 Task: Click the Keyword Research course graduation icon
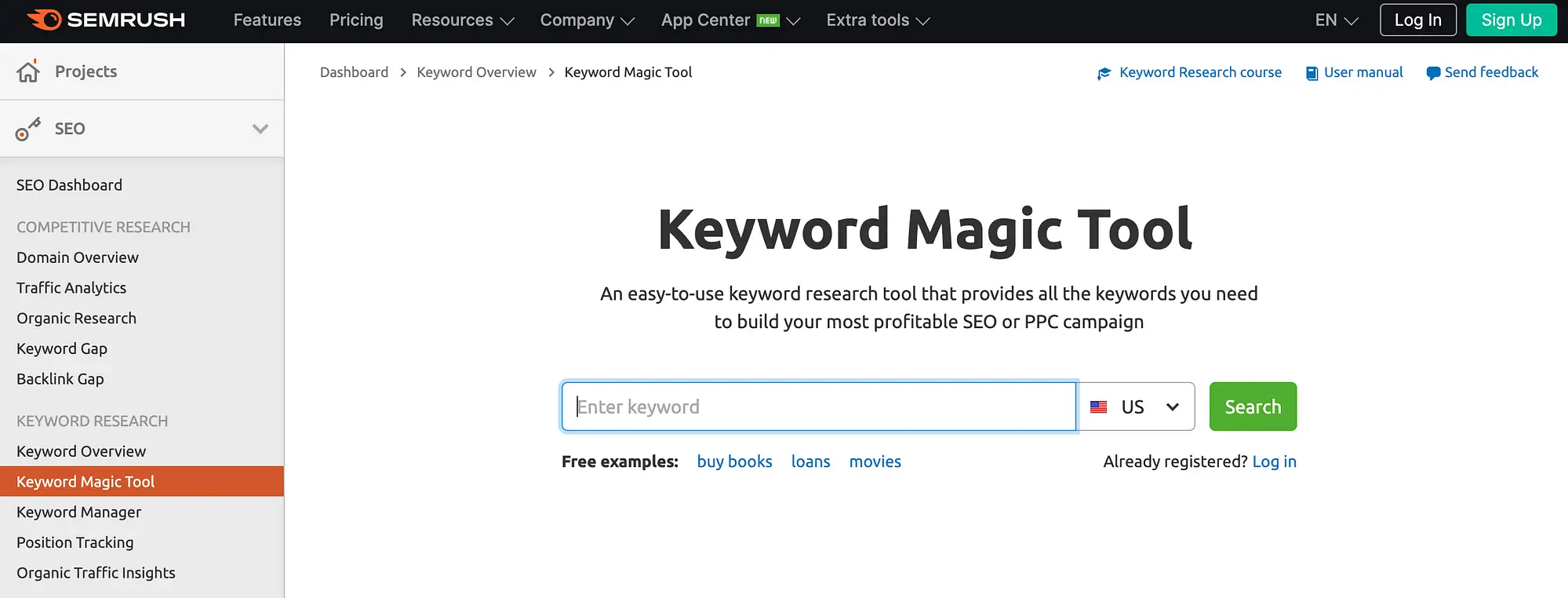click(x=1104, y=73)
